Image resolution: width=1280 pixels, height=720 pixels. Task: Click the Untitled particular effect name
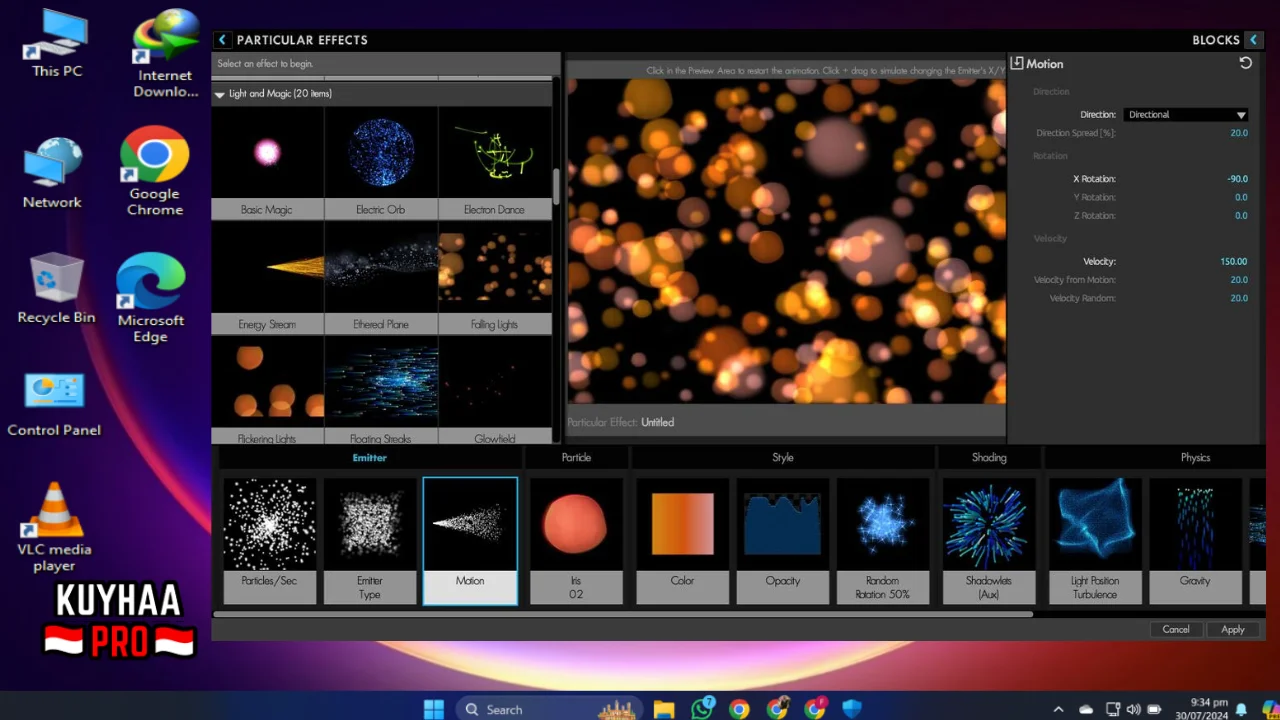pyautogui.click(x=657, y=422)
